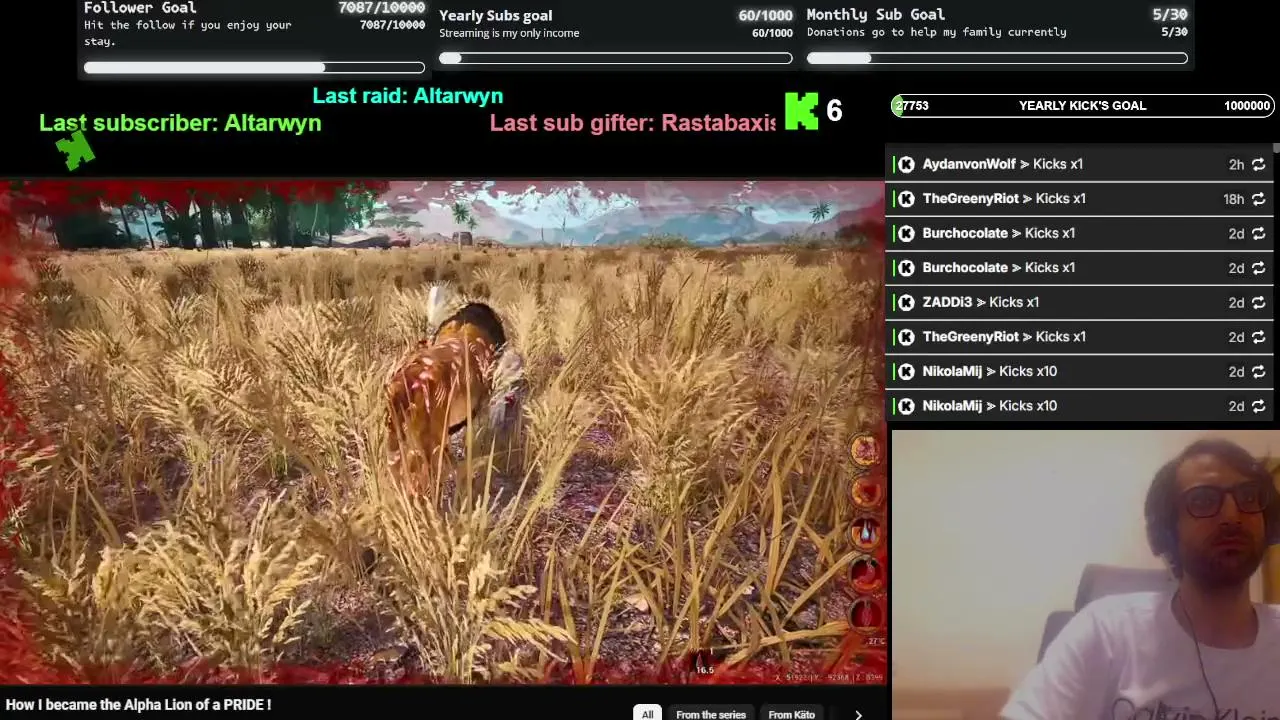Click the repeat icon in ZADDi3's row
Viewport: 1280px width, 720px height.
point(1258,302)
